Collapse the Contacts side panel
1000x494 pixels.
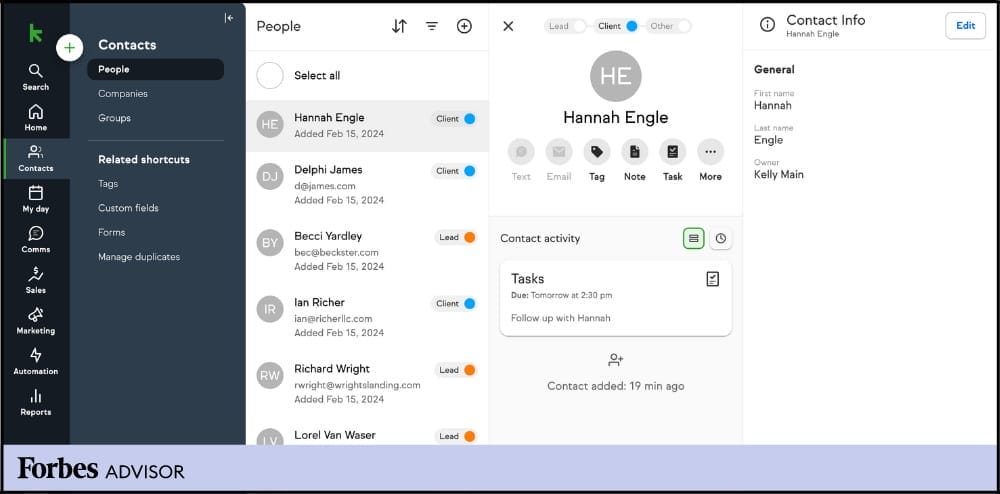228,18
